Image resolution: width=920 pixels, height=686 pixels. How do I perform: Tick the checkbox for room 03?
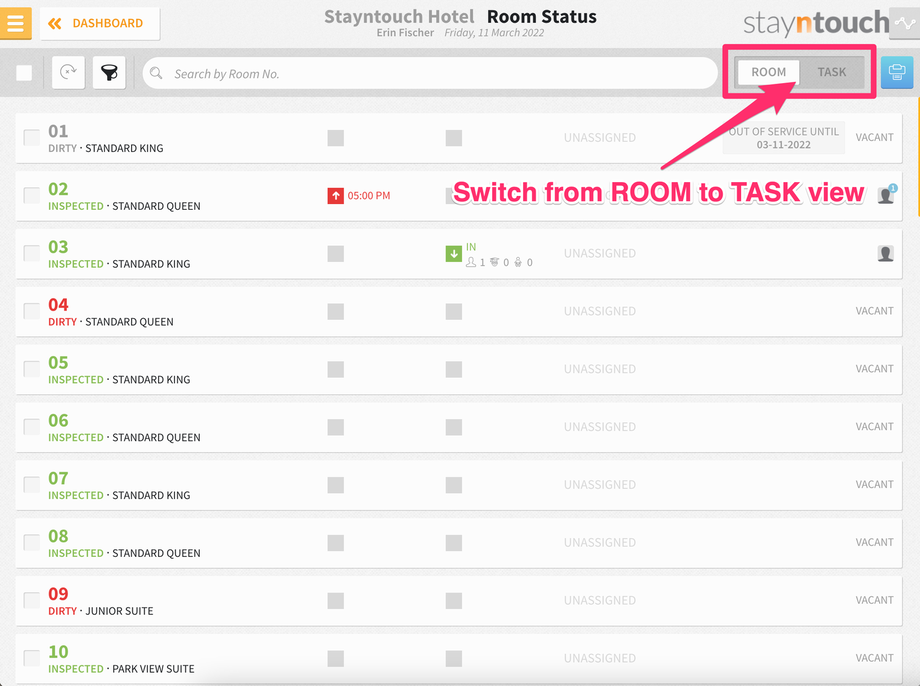click(32, 254)
